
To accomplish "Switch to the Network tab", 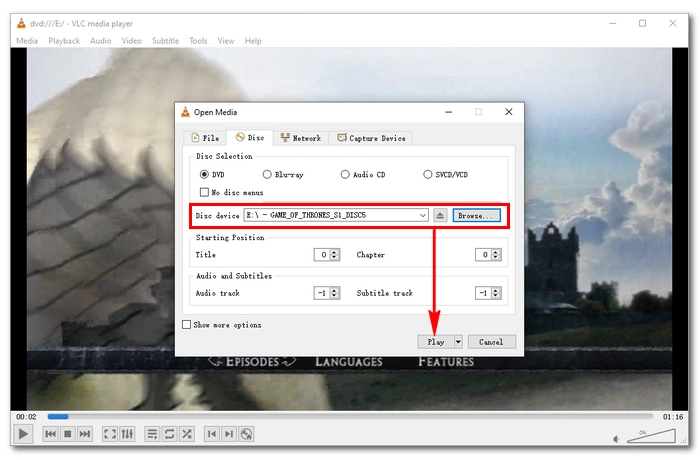I will [x=301, y=138].
